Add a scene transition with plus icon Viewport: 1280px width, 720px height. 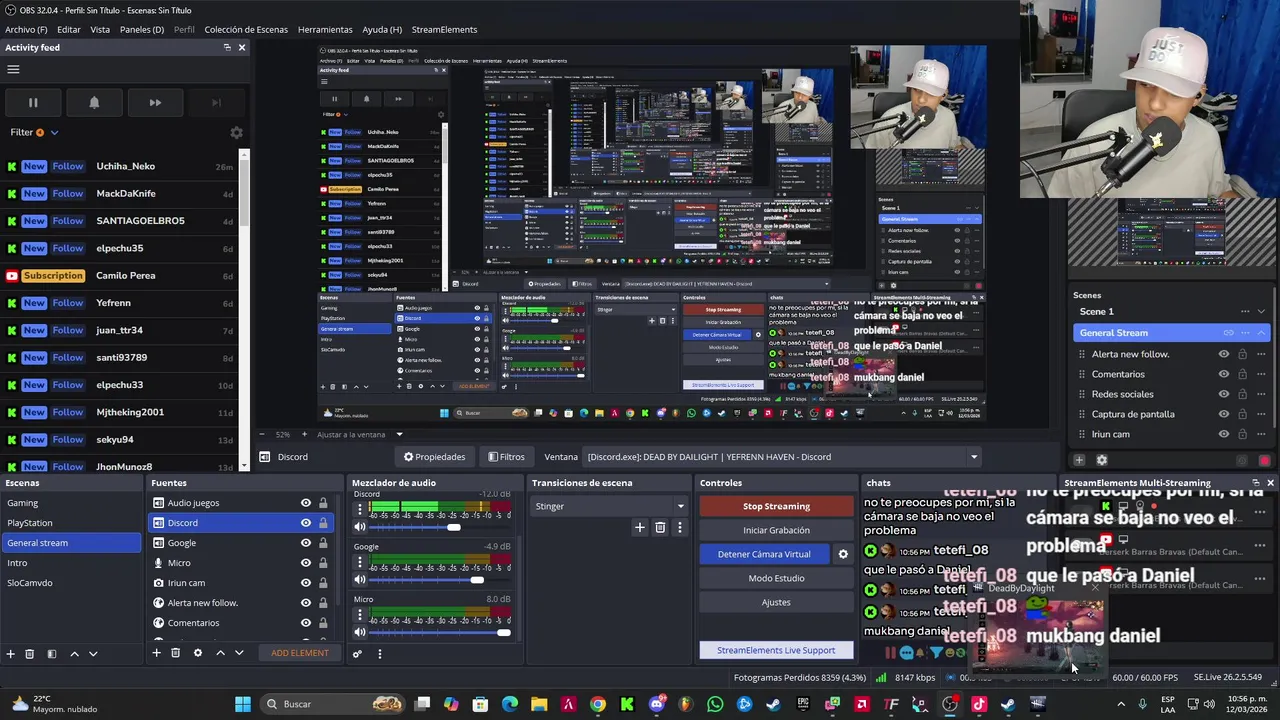[x=640, y=527]
